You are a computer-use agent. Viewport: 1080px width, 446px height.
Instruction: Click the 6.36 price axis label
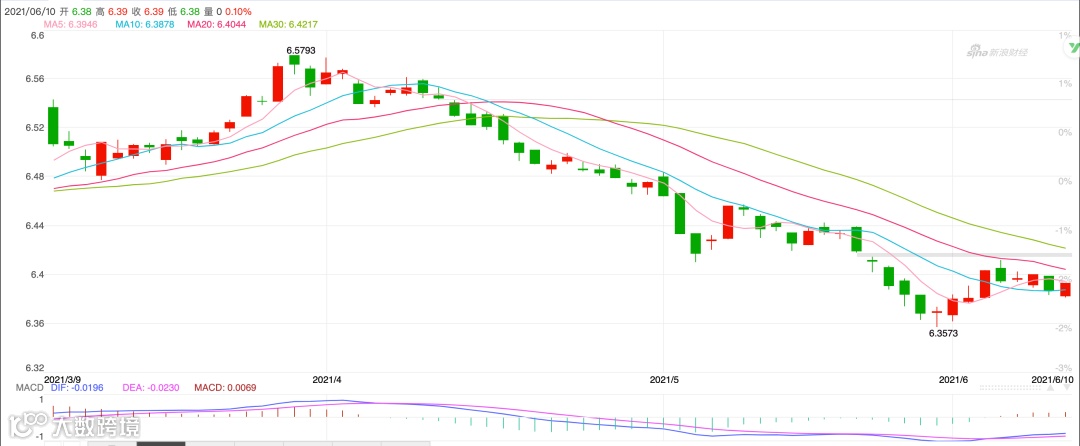pyautogui.click(x=35, y=323)
